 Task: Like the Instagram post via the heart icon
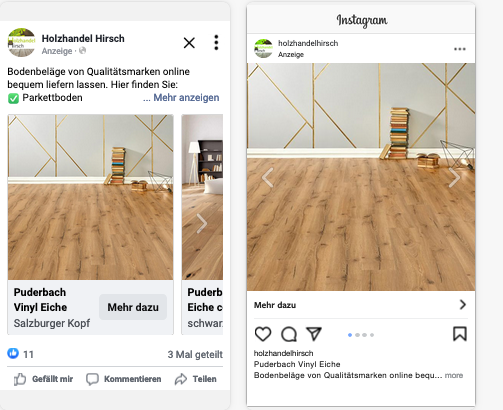click(263, 334)
